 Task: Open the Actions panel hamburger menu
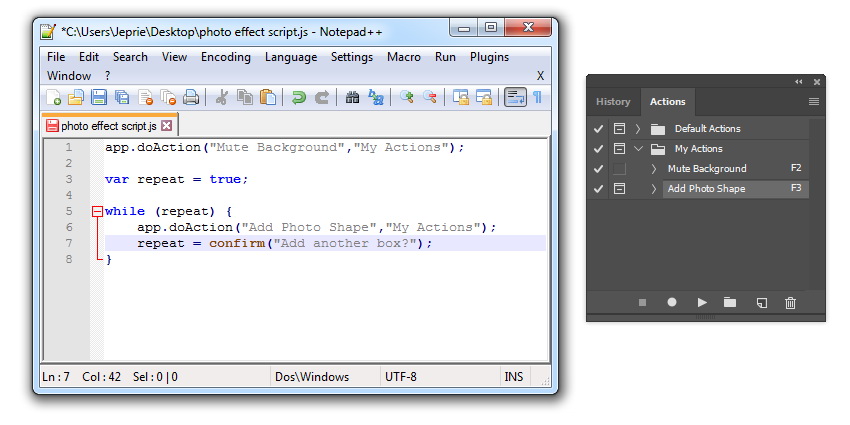click(813, 101)
